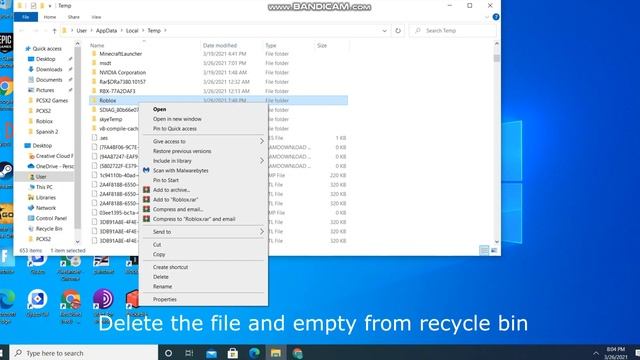Select Open in new window

[177, 119]
